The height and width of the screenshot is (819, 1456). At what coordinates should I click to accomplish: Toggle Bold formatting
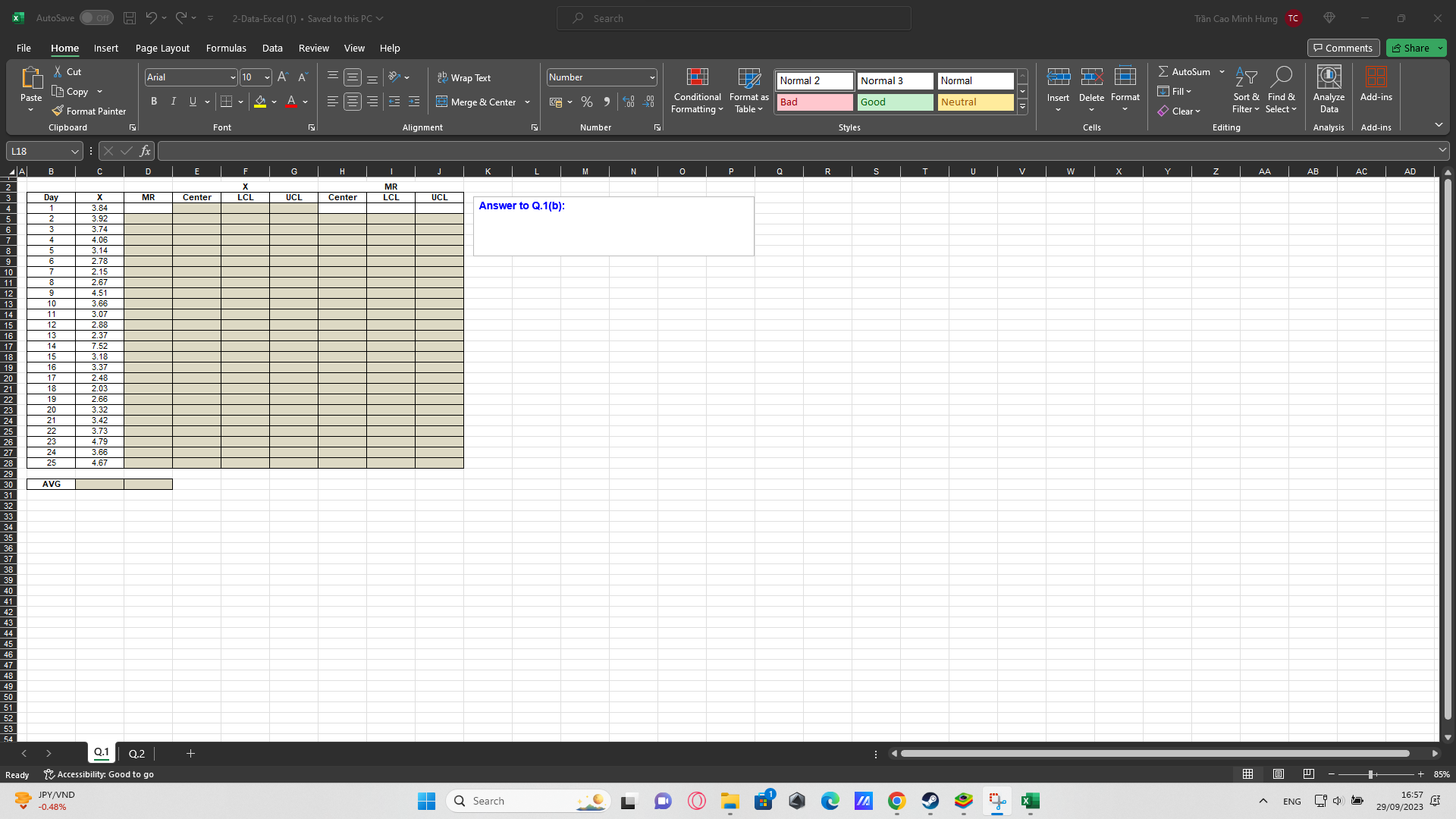154,102
